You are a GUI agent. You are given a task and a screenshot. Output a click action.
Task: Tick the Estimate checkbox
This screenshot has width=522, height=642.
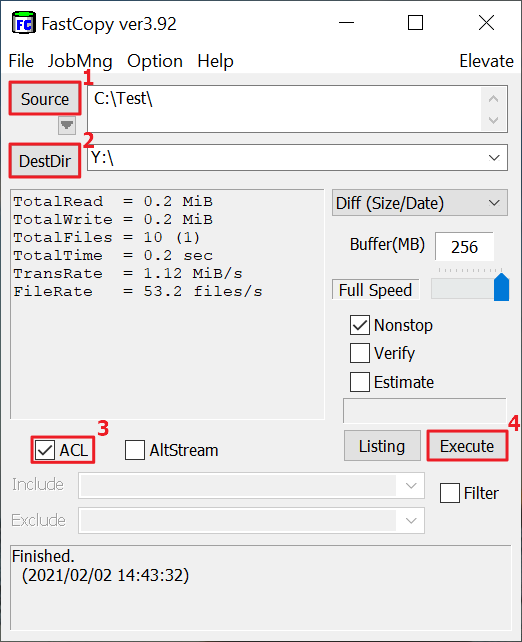[360, 382]
